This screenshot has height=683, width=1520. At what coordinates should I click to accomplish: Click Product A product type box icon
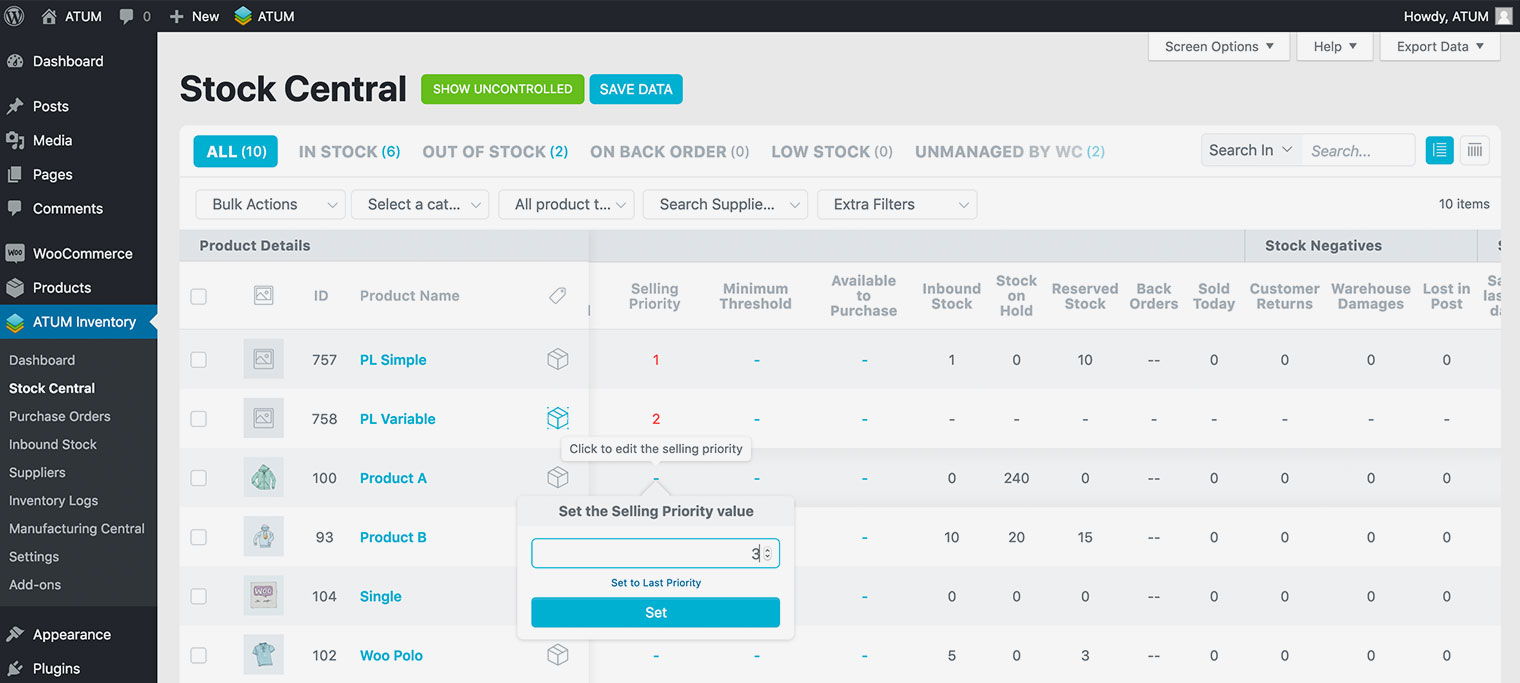pos(558,477)
